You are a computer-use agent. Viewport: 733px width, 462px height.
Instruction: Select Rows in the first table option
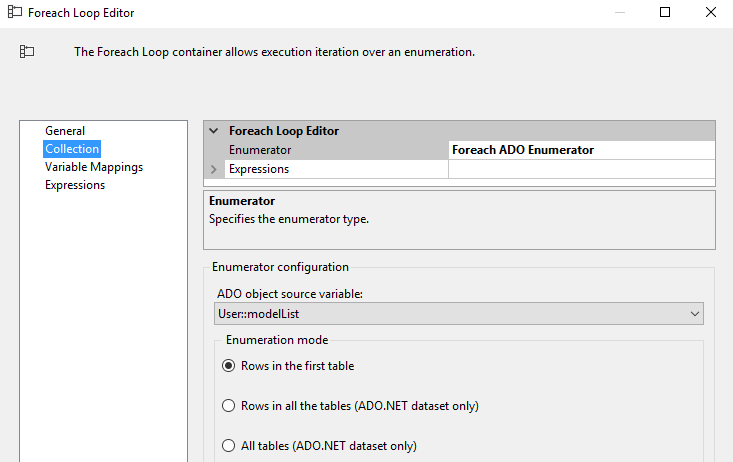228,366
